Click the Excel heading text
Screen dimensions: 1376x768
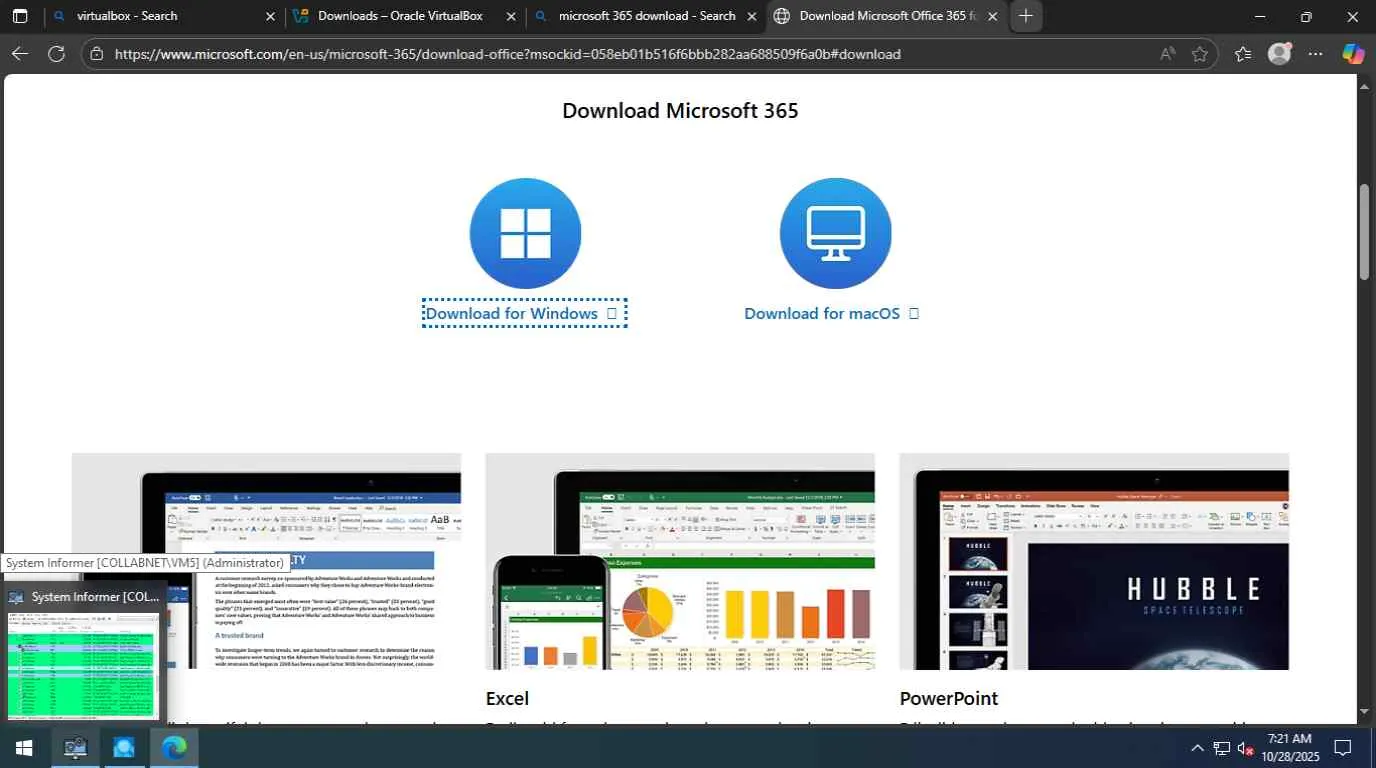click(x=507, y=698)
